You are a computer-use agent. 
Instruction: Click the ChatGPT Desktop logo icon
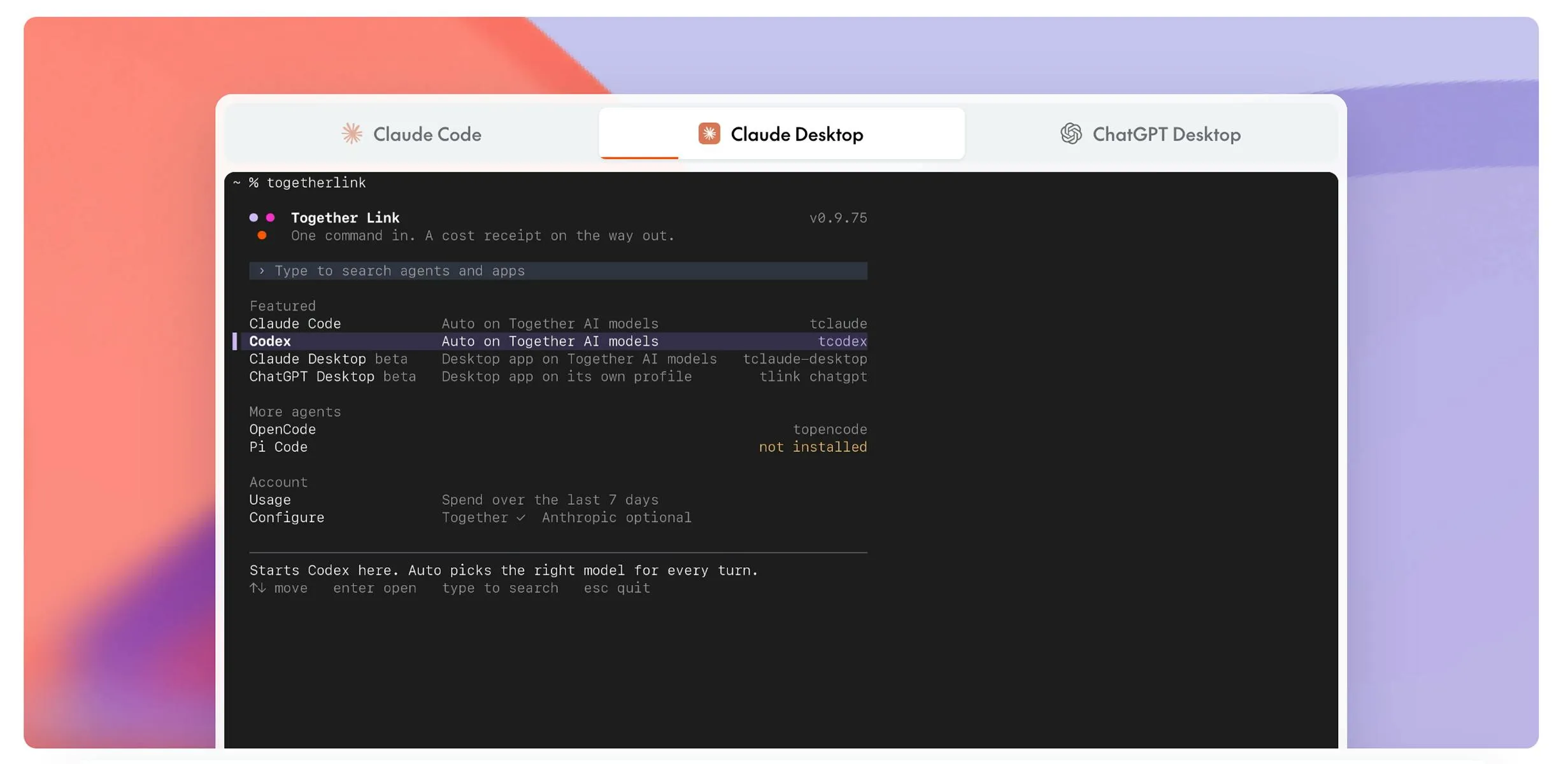click(1071, 134)
